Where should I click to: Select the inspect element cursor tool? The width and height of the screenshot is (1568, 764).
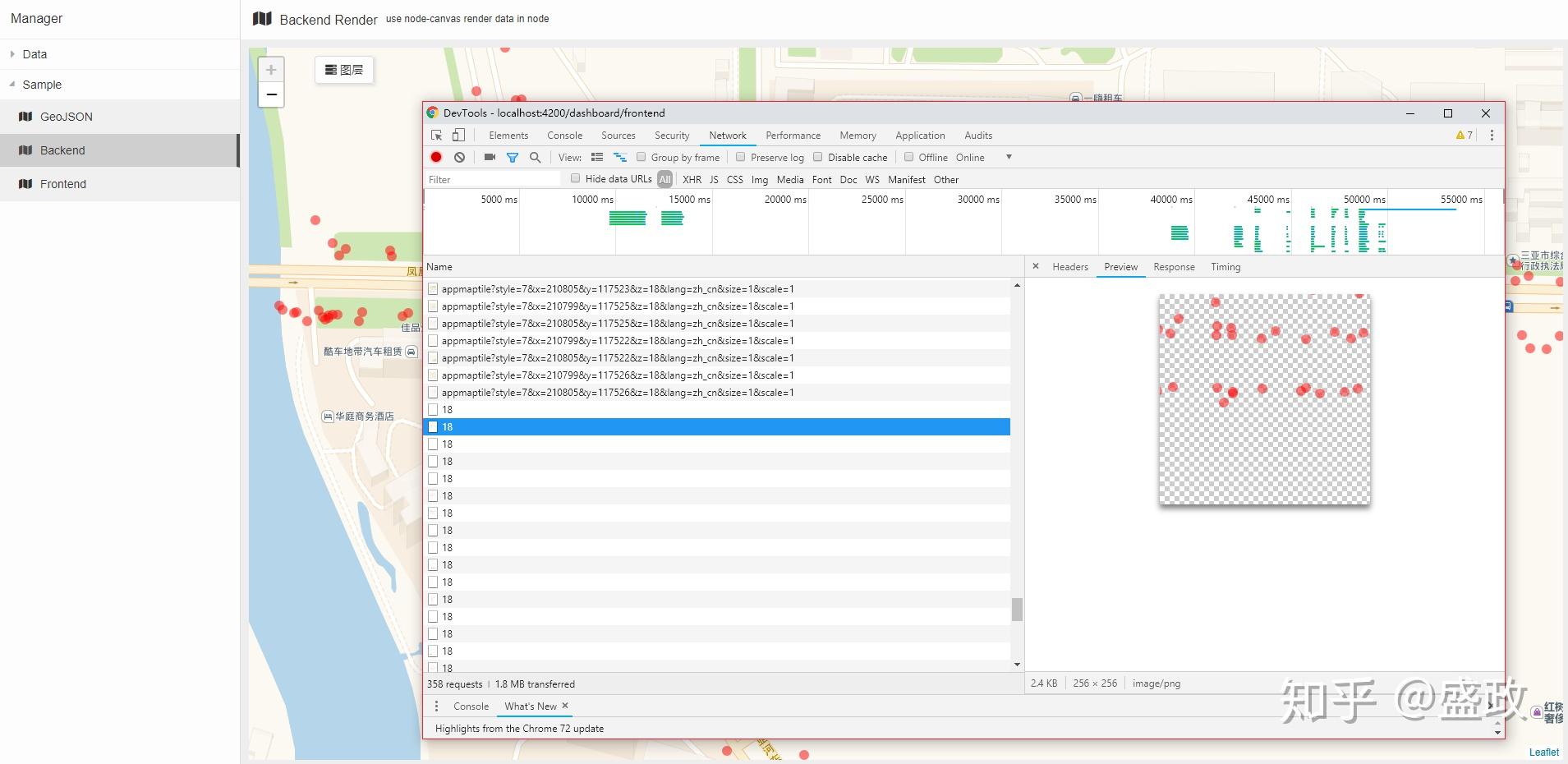[436, 134]
